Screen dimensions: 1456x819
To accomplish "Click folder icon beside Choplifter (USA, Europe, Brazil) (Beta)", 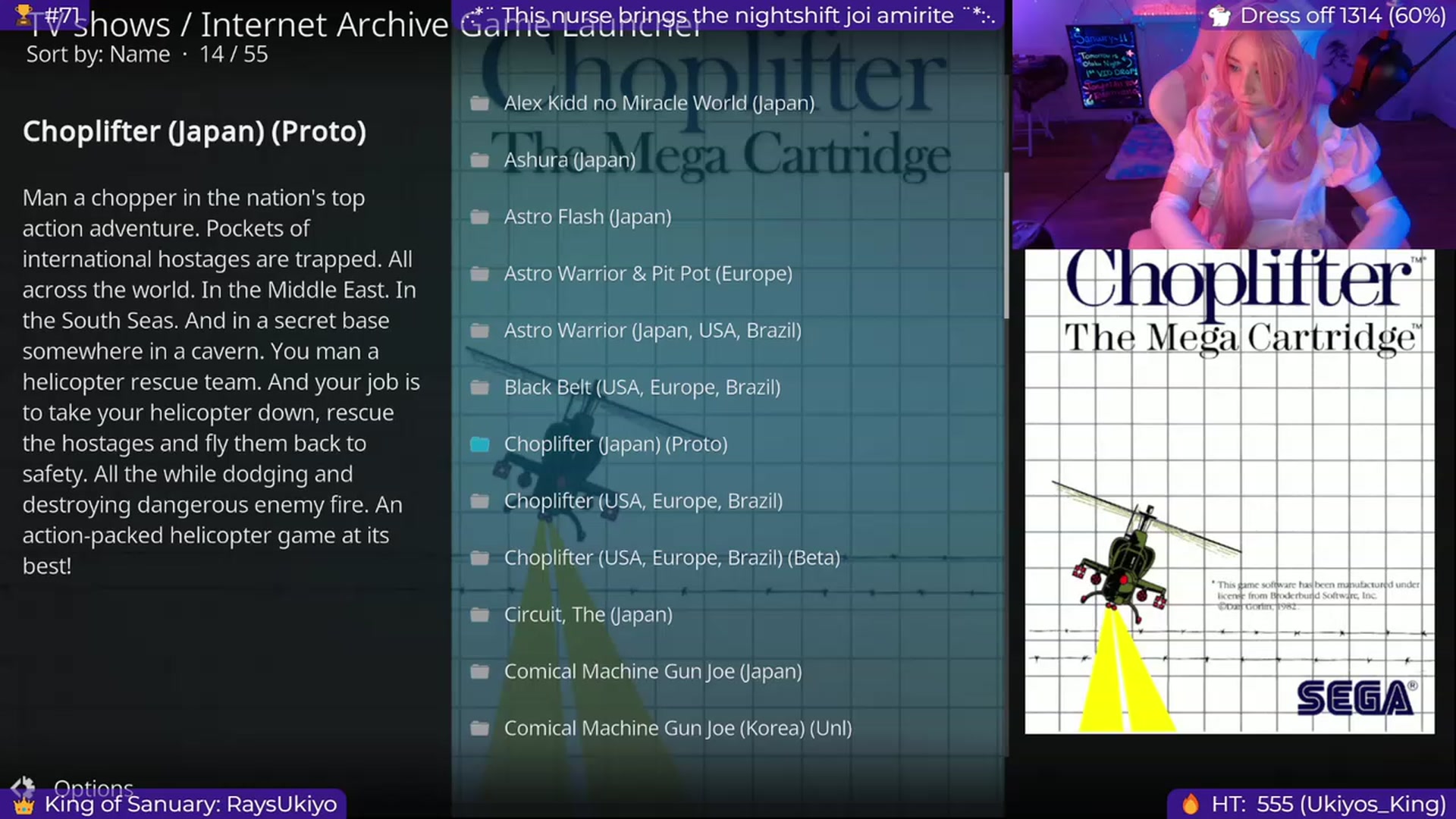I will 479,558.
